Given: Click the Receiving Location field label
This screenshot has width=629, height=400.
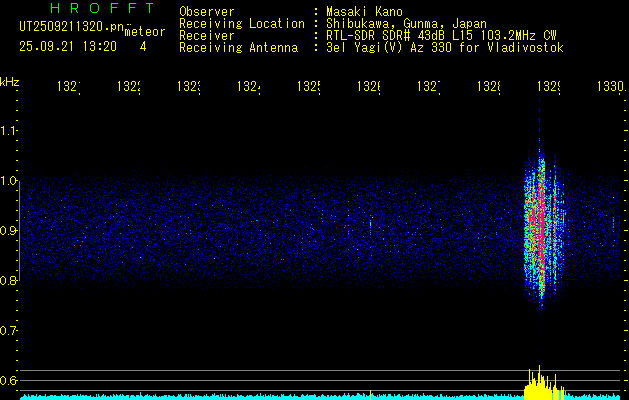Looking at the screenshot, I should point(242,23).
